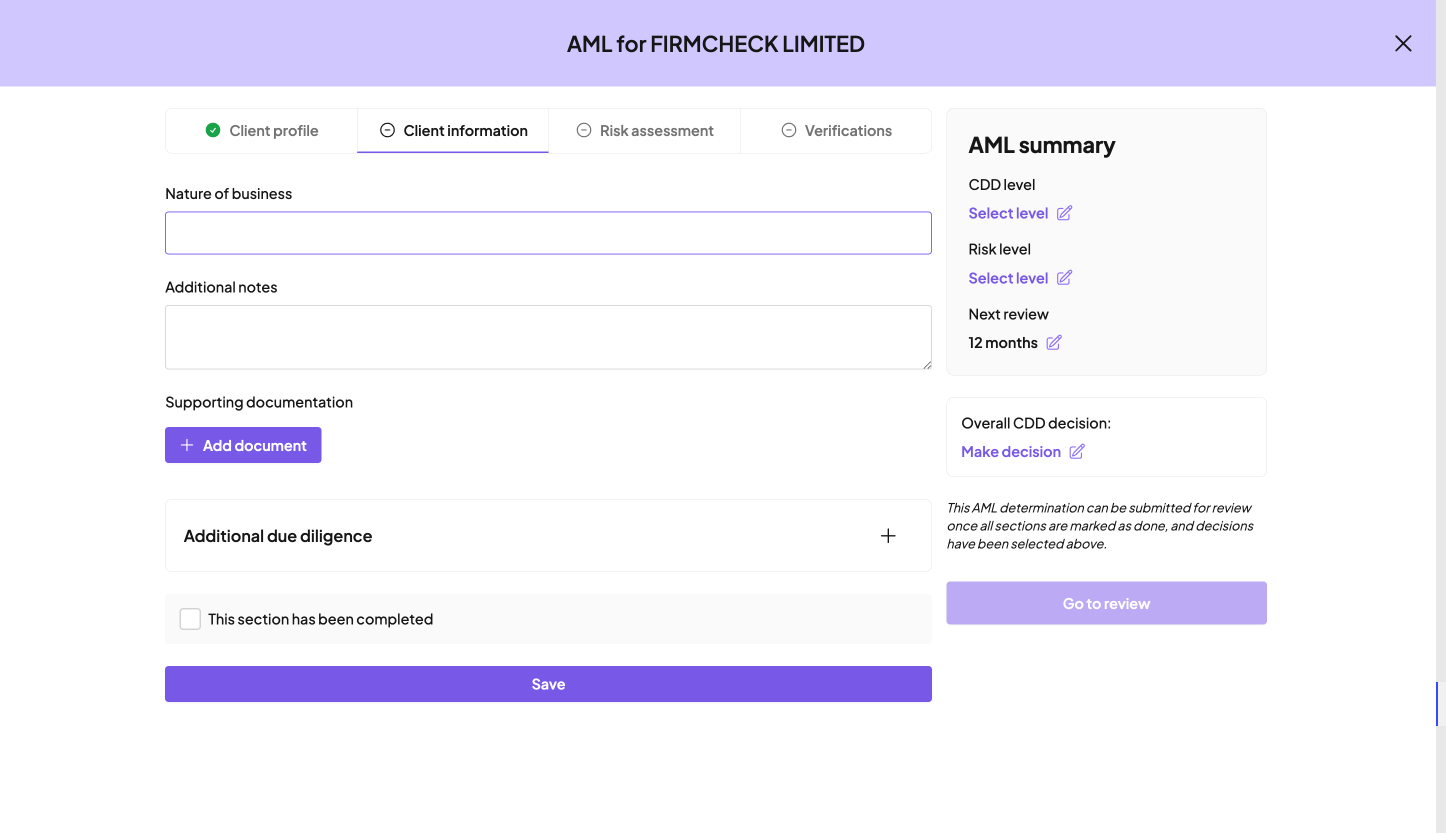The image size is (1446, 833).
Task: Click the Go to review button
Action: 1106,603
